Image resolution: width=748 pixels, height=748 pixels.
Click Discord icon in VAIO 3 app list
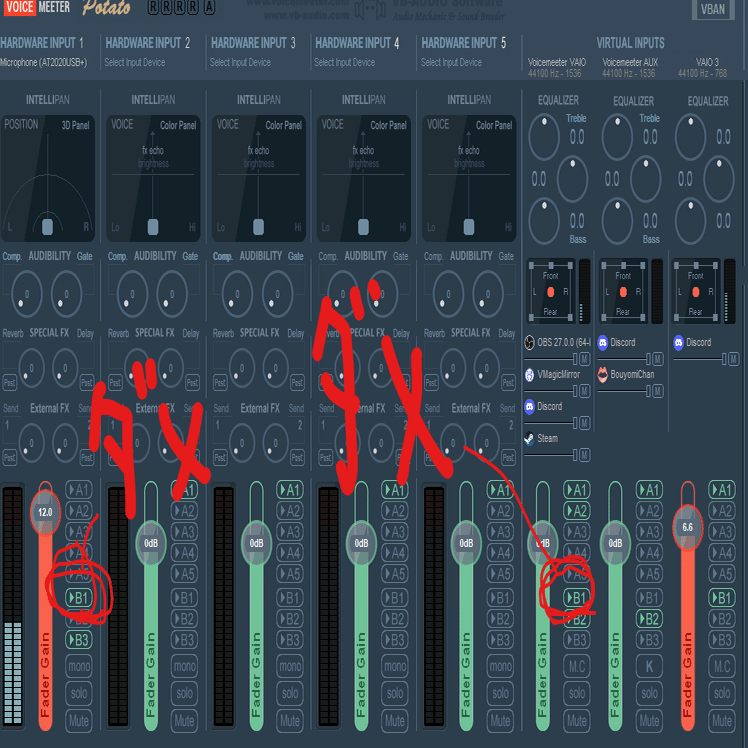[678, 343]
